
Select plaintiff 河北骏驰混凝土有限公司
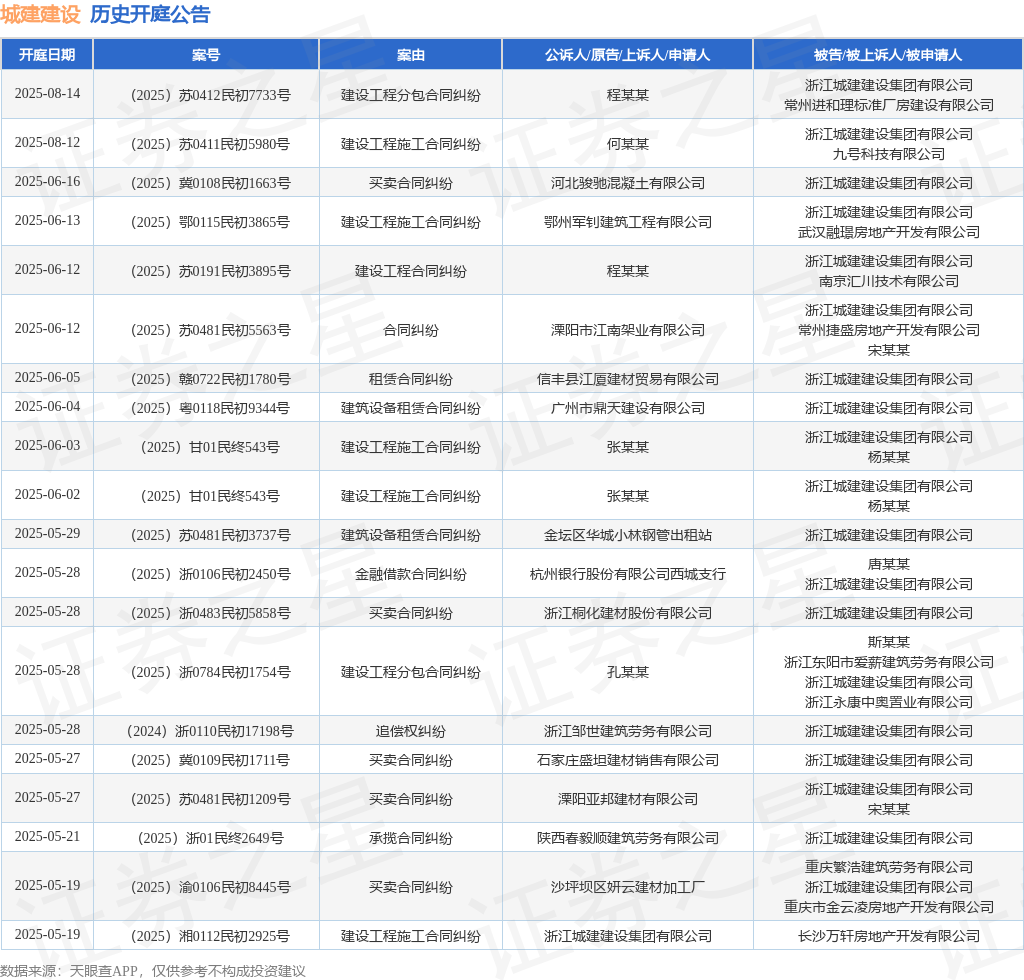click(x=628, y=183)
